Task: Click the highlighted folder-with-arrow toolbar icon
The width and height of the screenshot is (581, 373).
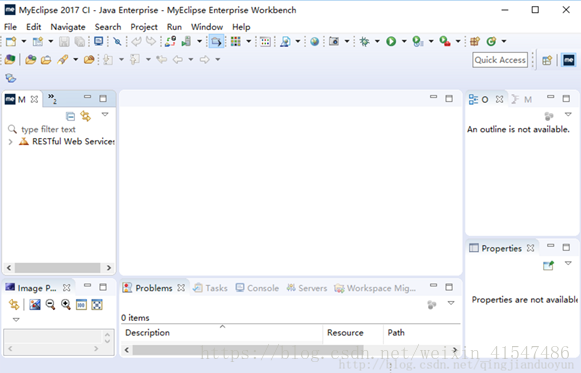Action: (216, 41)
